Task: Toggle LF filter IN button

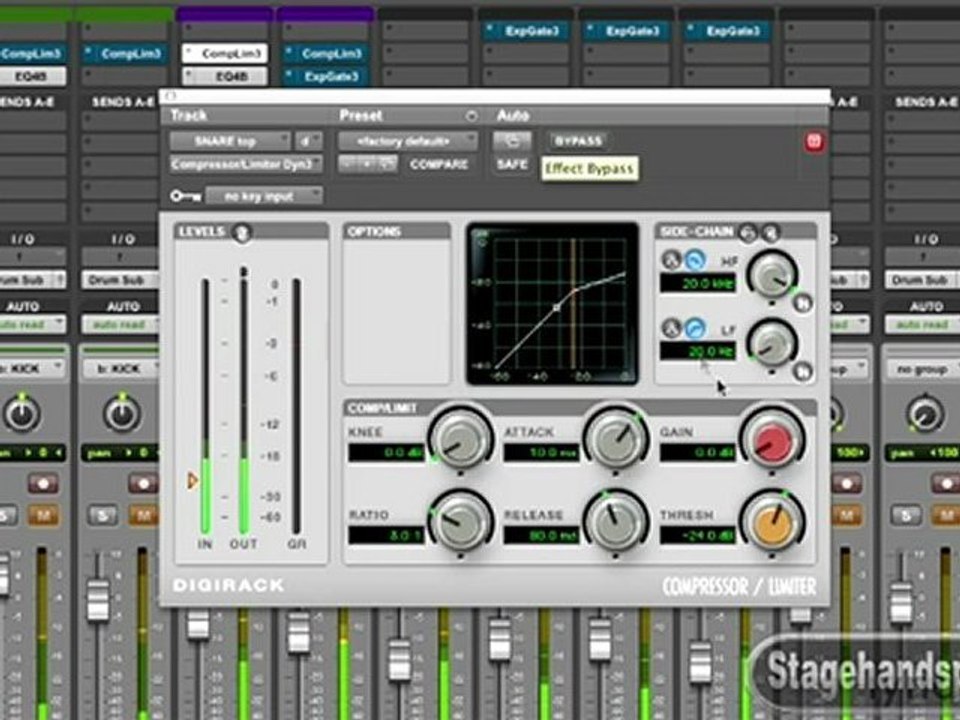Action: tap(803, 370)
